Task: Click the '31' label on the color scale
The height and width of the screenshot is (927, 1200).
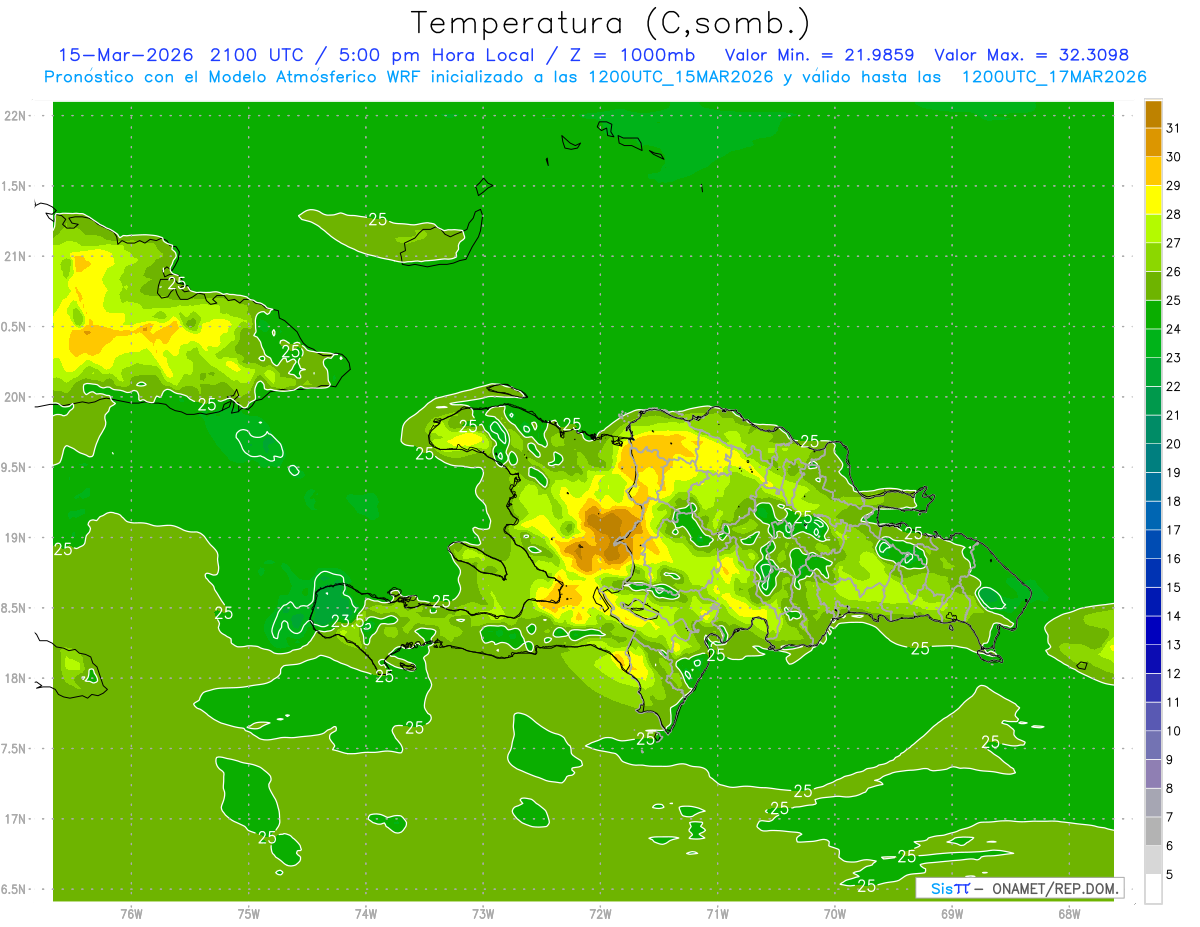Action: pos(1174,129)
